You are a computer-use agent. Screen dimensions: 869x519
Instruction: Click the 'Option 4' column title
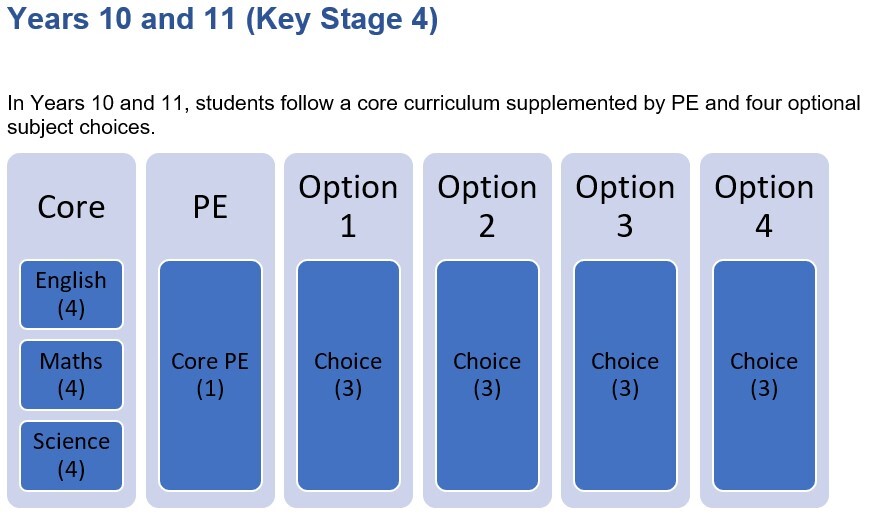click(764, 207)
